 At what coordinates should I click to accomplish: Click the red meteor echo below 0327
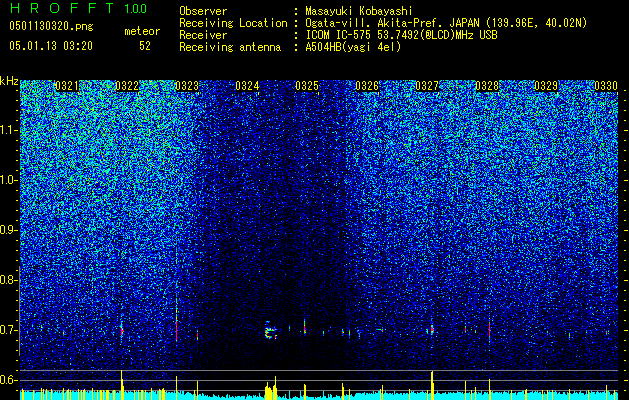tap(432, 329)
